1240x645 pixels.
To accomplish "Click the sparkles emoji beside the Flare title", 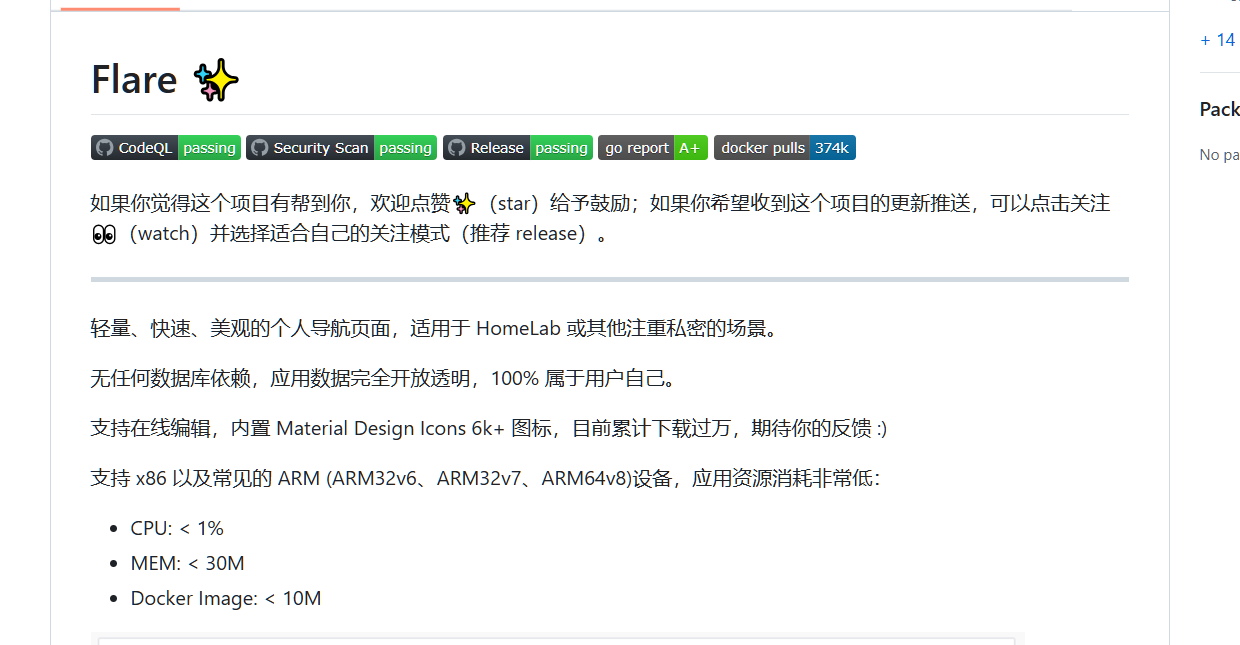I will point(216,80).
